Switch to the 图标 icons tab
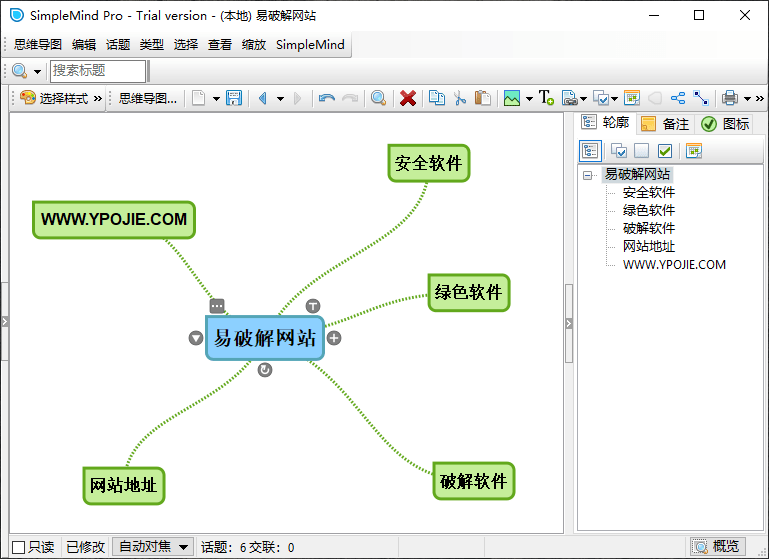The width and height of the screenshot is (769, 559). tap(725, 124)
